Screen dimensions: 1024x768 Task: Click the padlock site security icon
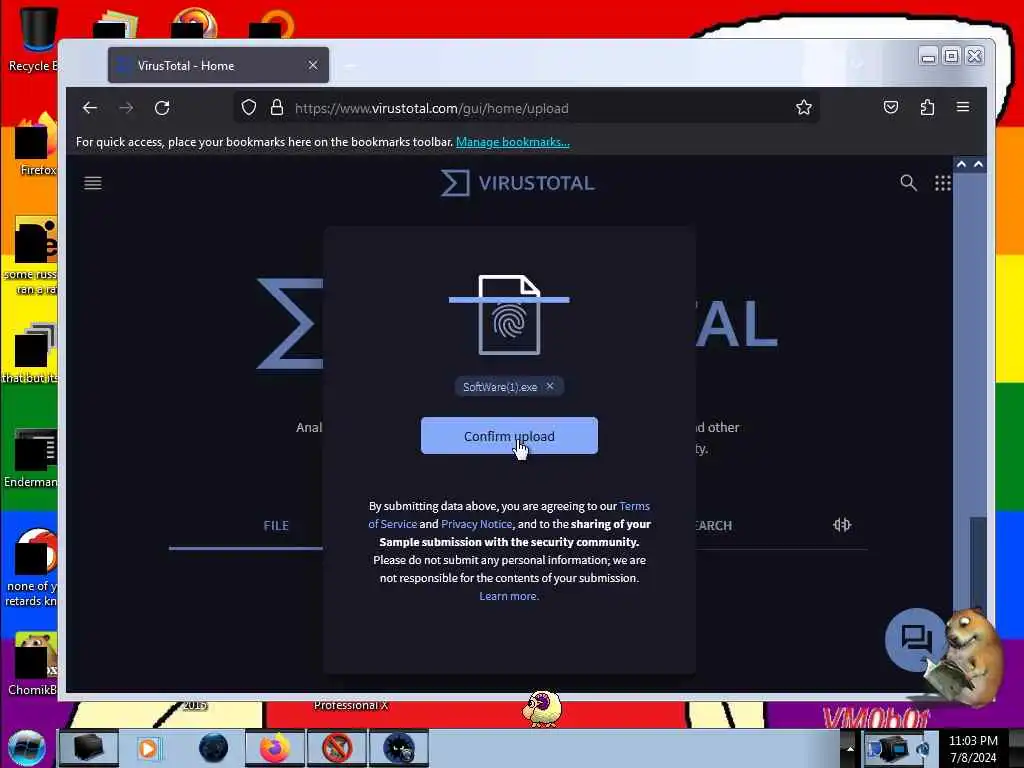(x=277, y=108)
